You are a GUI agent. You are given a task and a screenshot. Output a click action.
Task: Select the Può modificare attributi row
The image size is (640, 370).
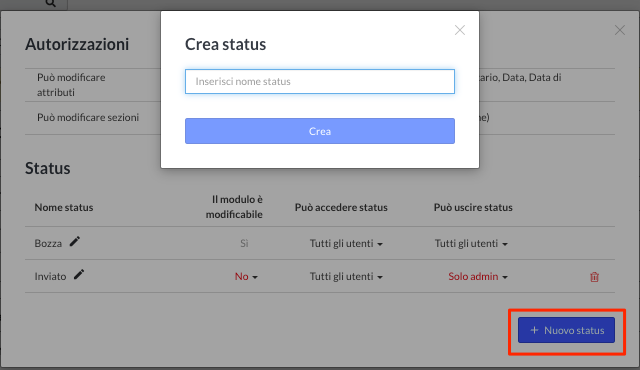pyautogui.click(x=320, y=85)
